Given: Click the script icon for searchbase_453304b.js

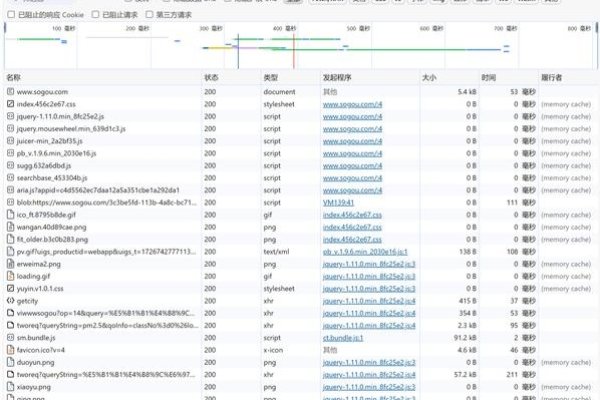Looking at the screenshot, I should click(x=10, y=178).
